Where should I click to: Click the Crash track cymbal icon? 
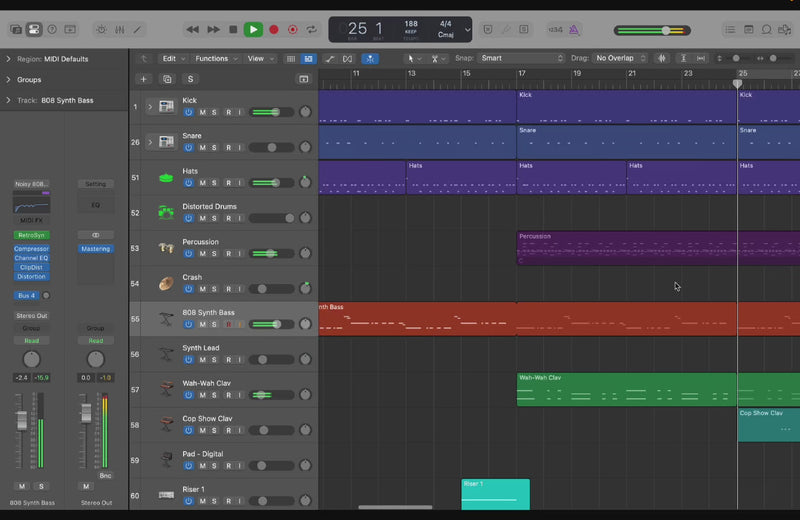pos(165,284)
